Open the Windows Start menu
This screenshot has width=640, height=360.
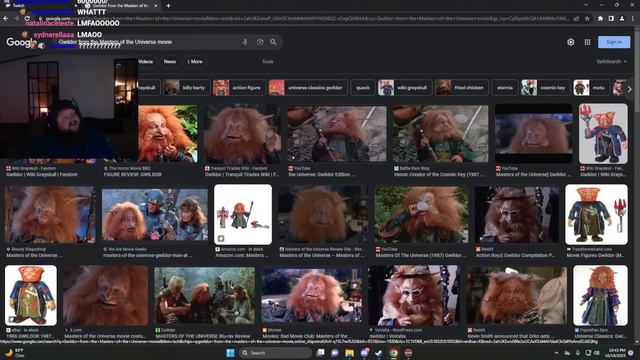click(230, 353)
